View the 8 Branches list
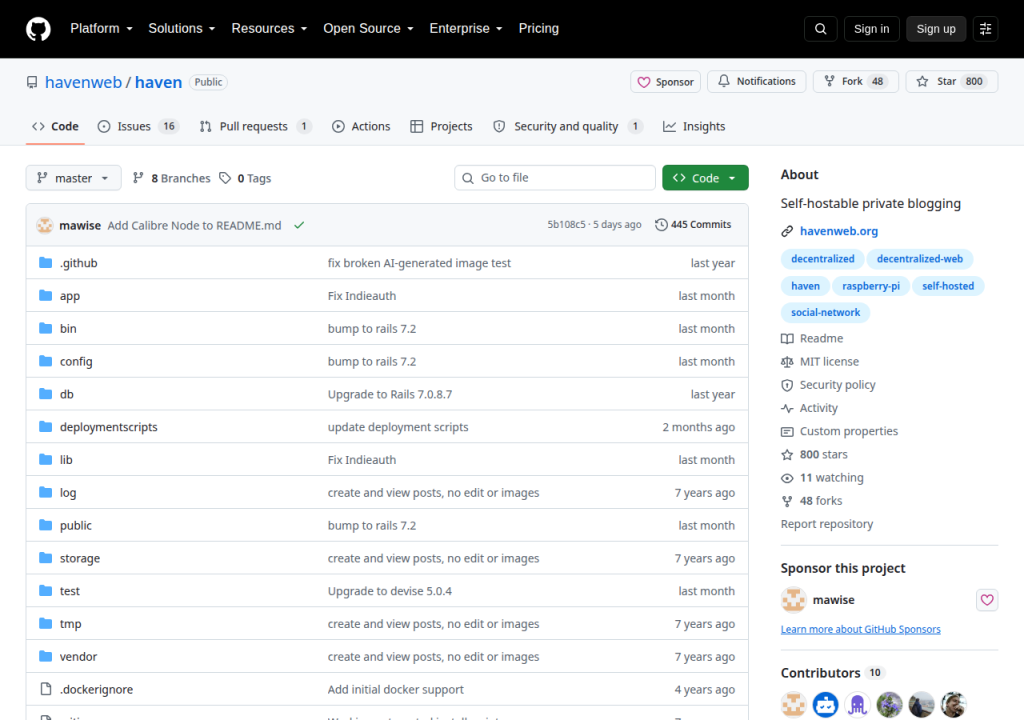 [171, 178]
